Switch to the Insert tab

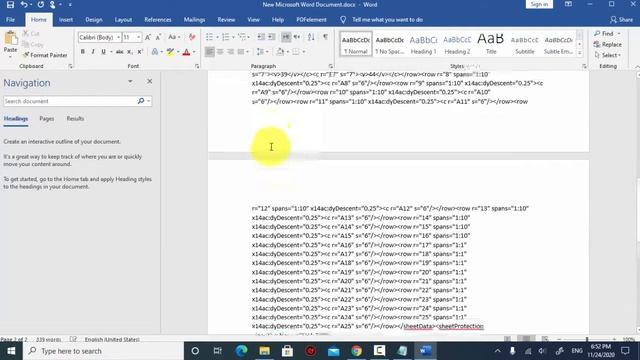coord(66,20)
